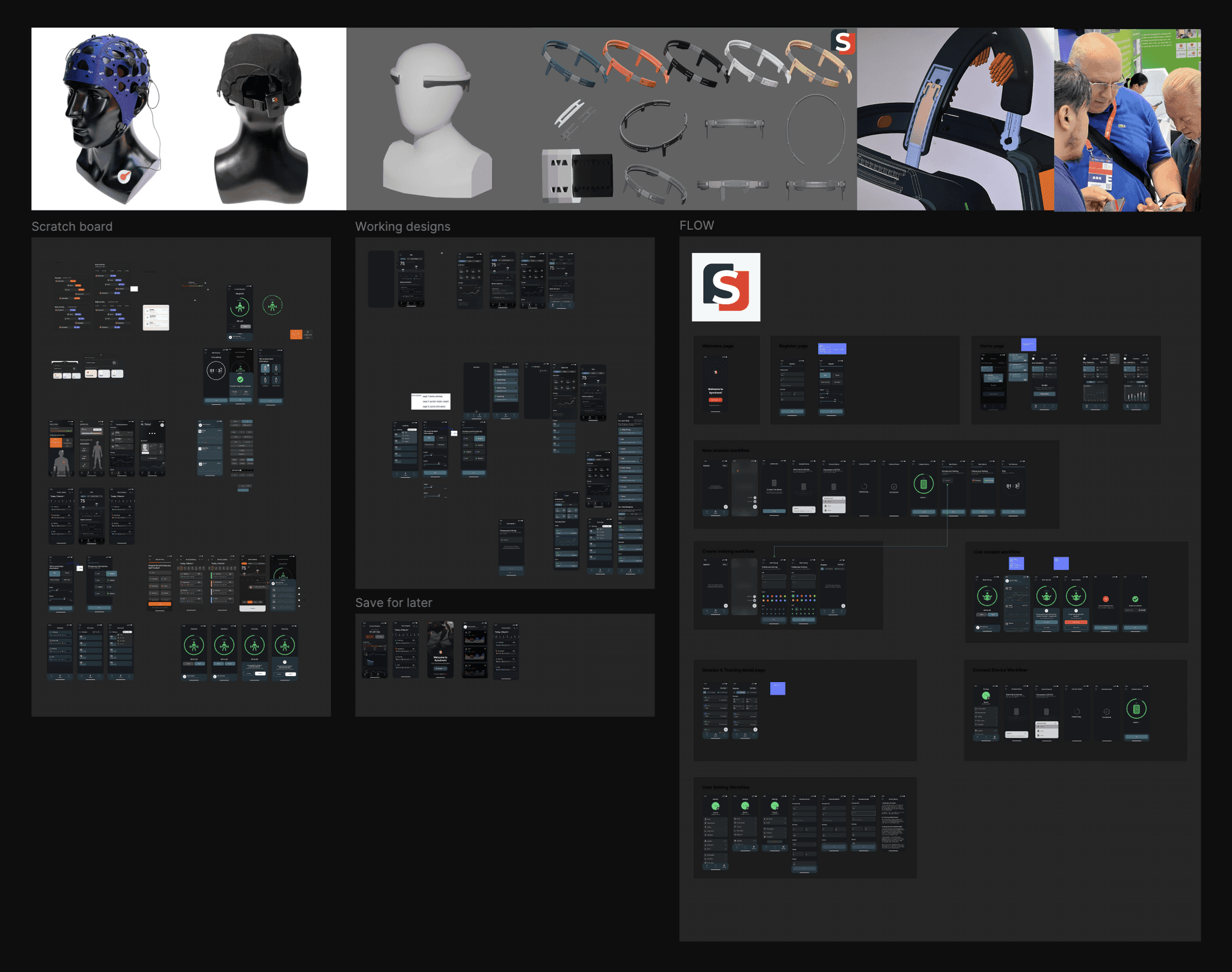Select the large Synchroni S logo in FLOW
1232x972 pixels.
[x=725, y=287]
